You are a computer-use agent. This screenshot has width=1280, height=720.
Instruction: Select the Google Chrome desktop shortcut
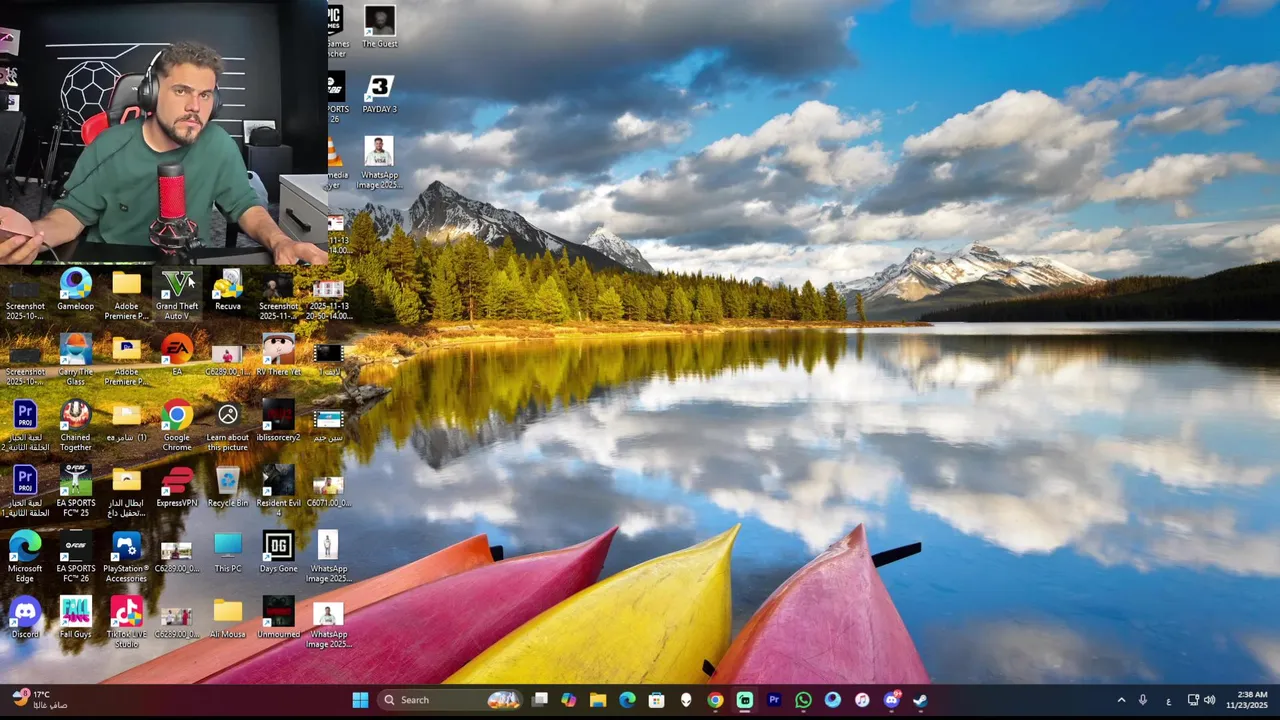(x=177, y=425)
